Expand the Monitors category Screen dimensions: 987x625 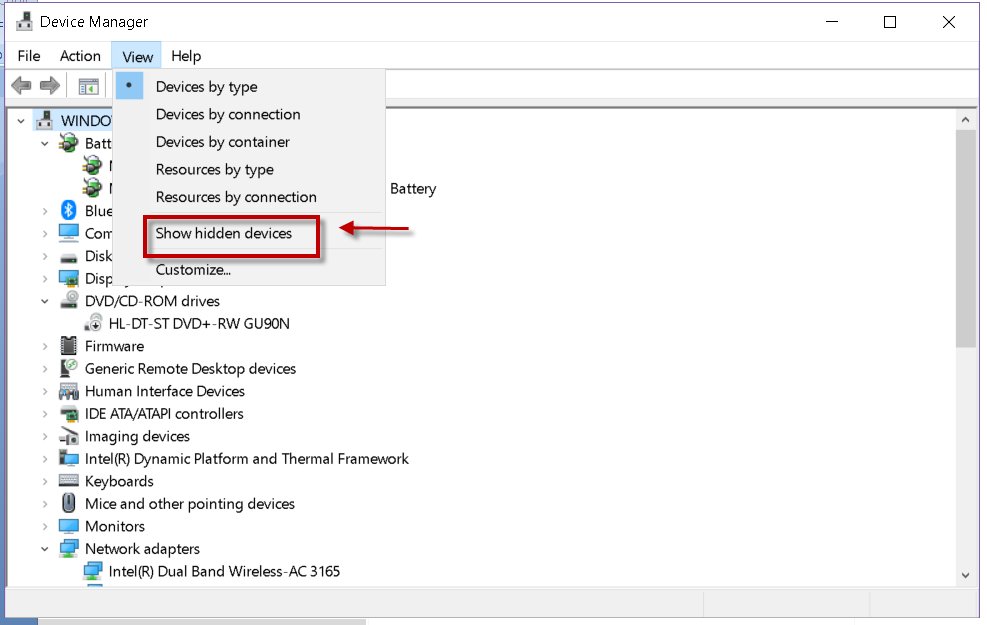(x=45, y=526)
